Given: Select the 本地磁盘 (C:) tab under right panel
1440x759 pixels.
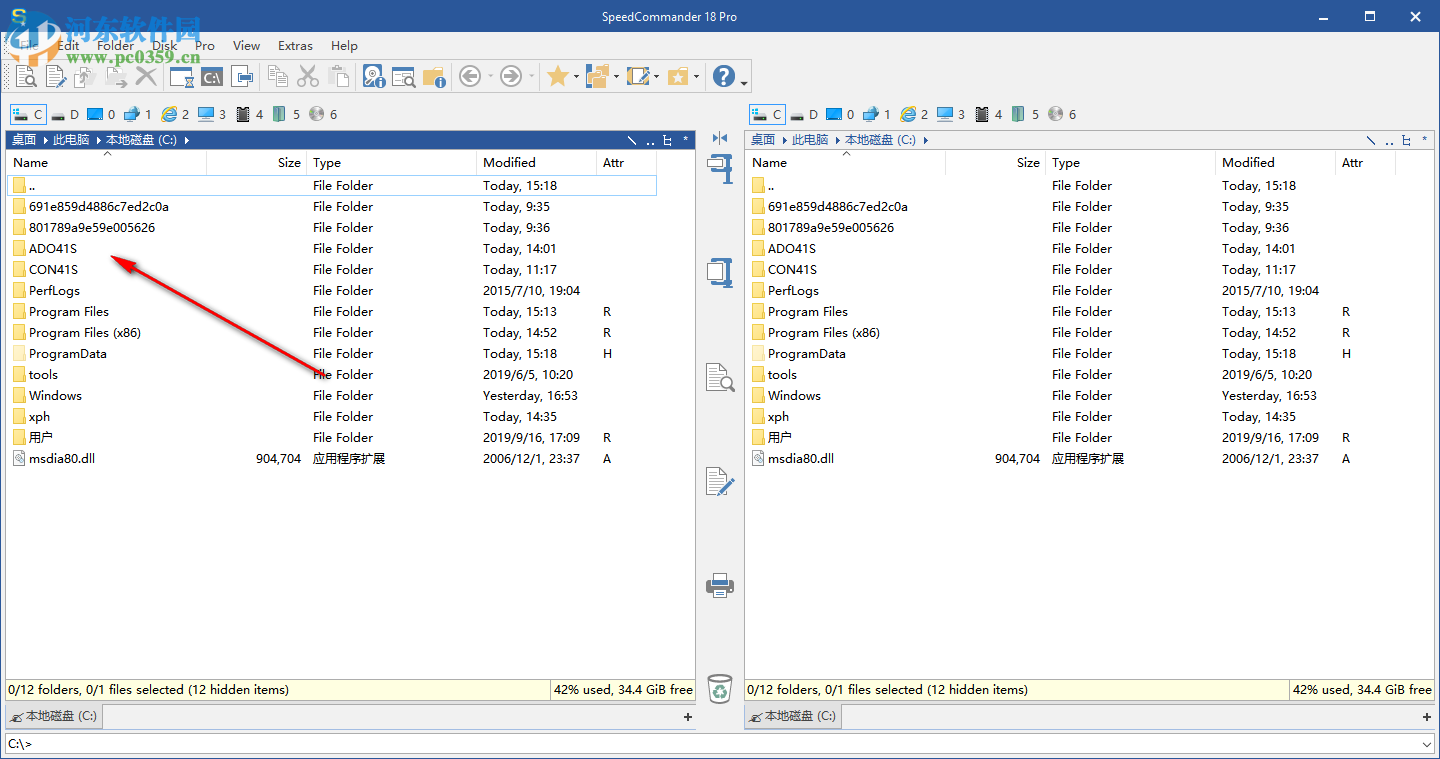Looking at the screenshot, I should [793, 716].
